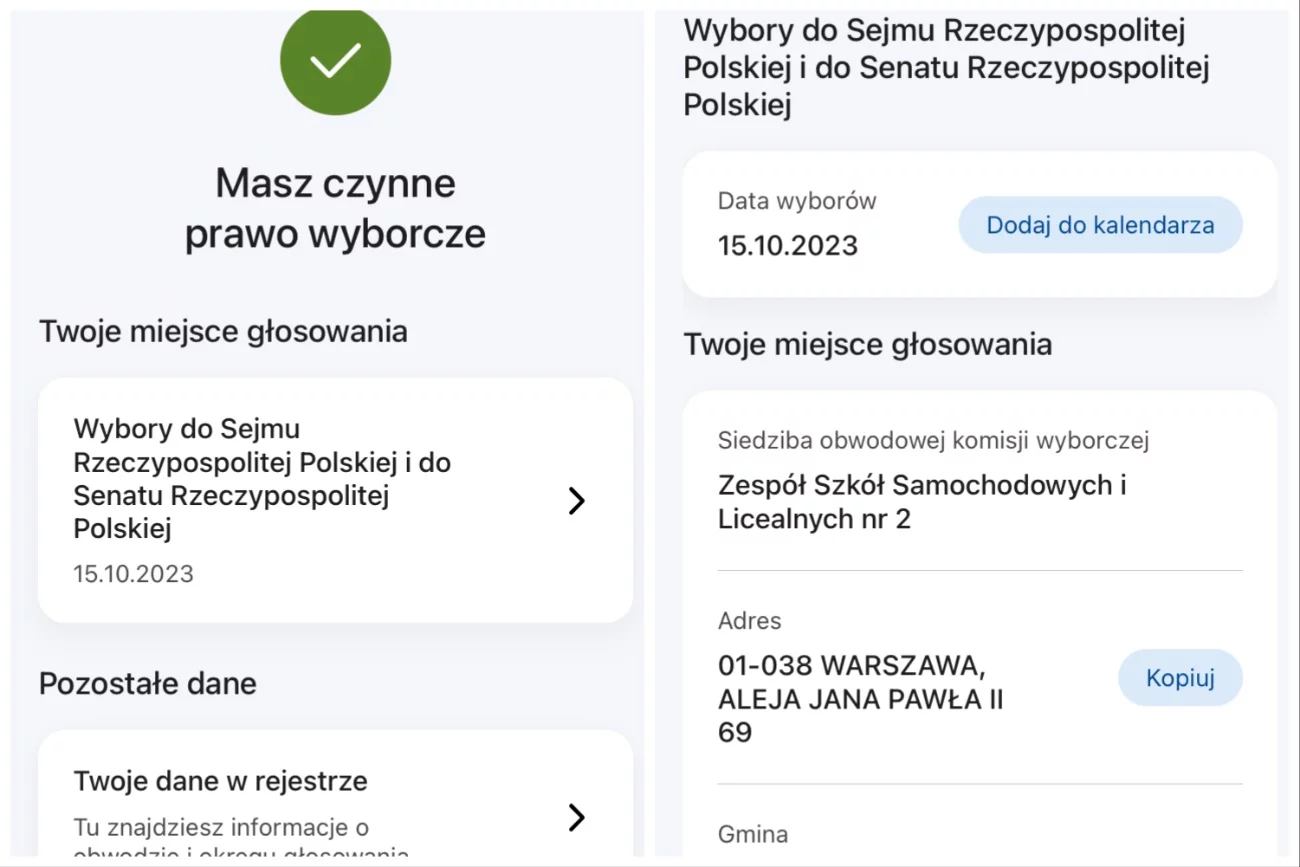1300x867 pixels.
Task: Tap the green checkmark confirmation icon
Action: click(335, 62)
